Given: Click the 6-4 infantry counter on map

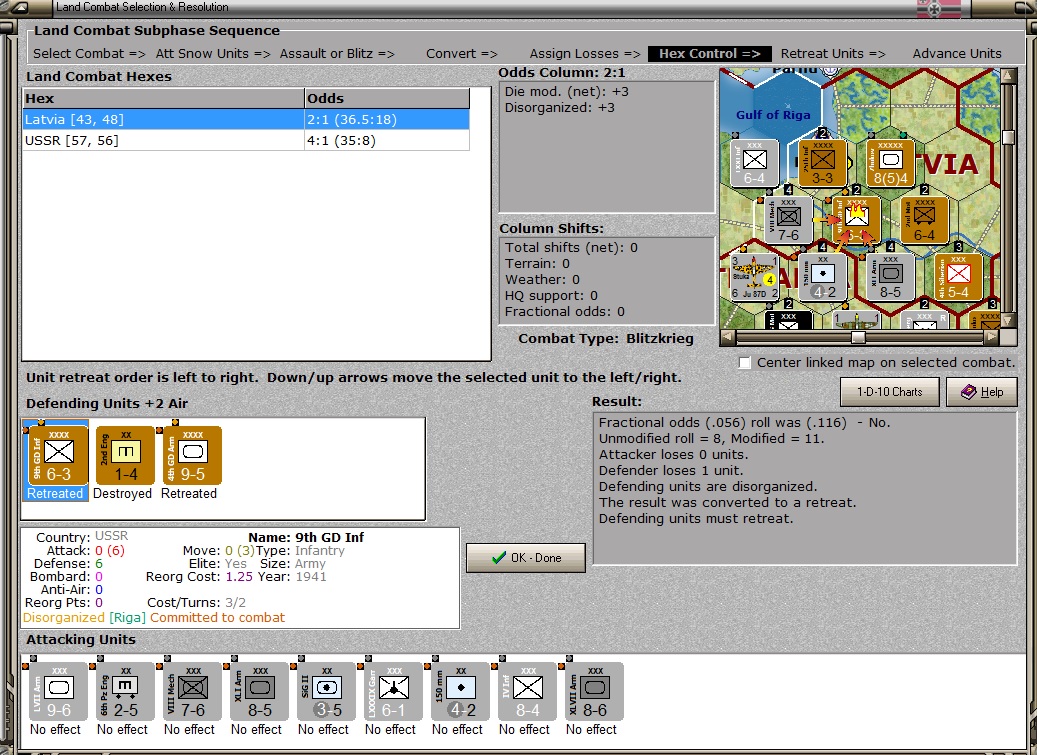Looking at the screenshot, I should (x=755, y=163).
